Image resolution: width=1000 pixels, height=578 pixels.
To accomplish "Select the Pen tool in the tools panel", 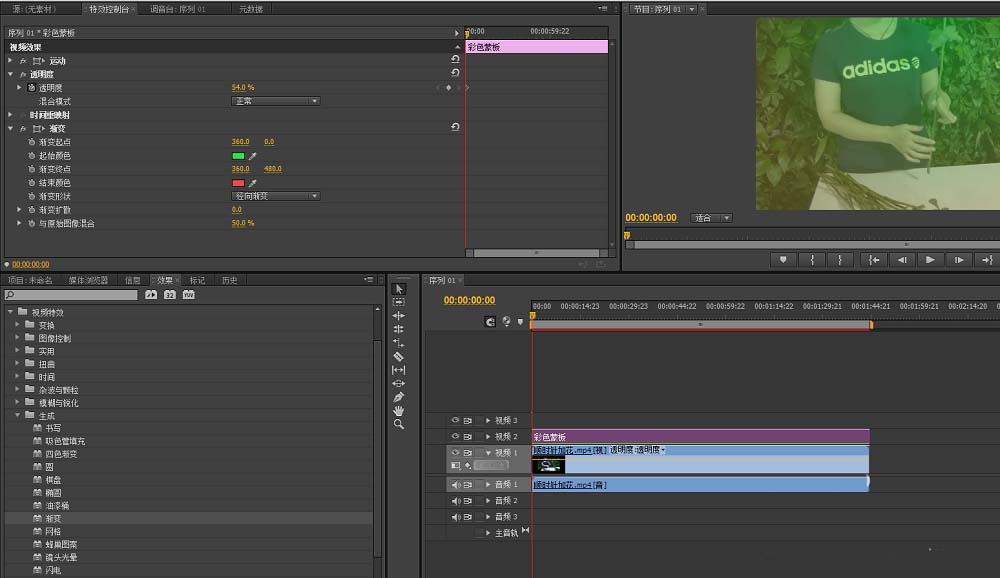I will click(399, 397).
